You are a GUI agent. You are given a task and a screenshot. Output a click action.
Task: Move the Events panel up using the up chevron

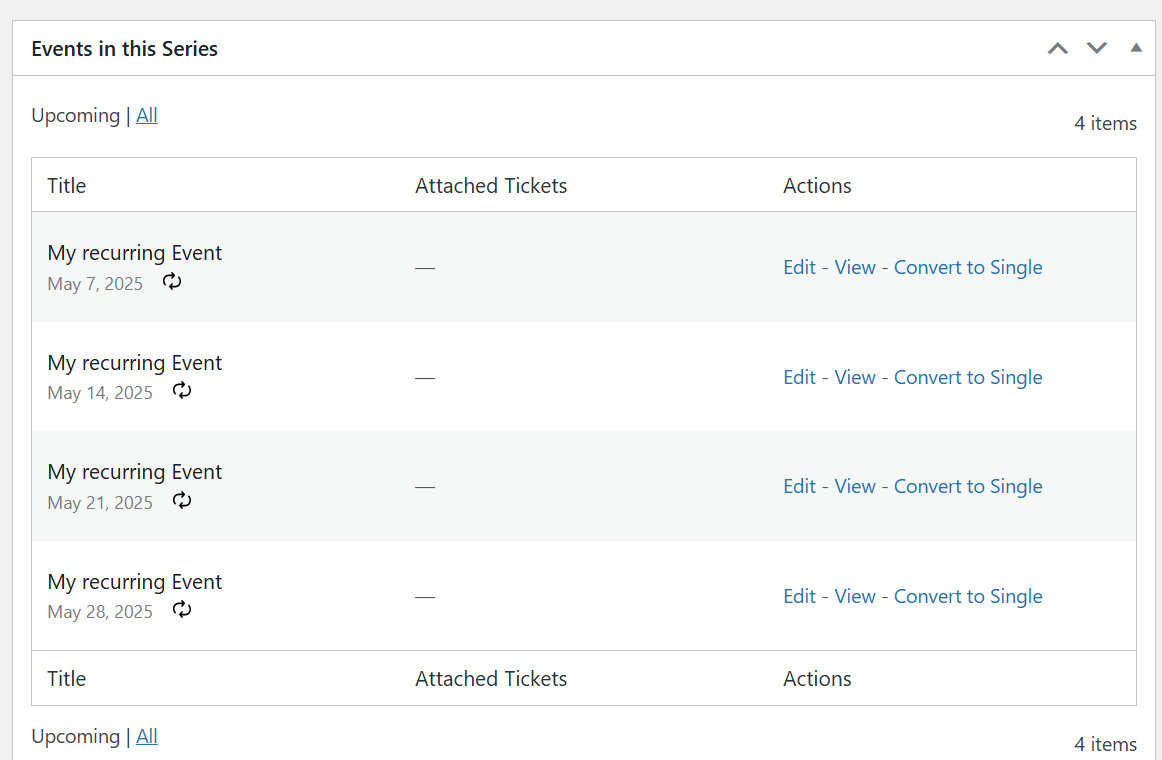pos(1057,47)
